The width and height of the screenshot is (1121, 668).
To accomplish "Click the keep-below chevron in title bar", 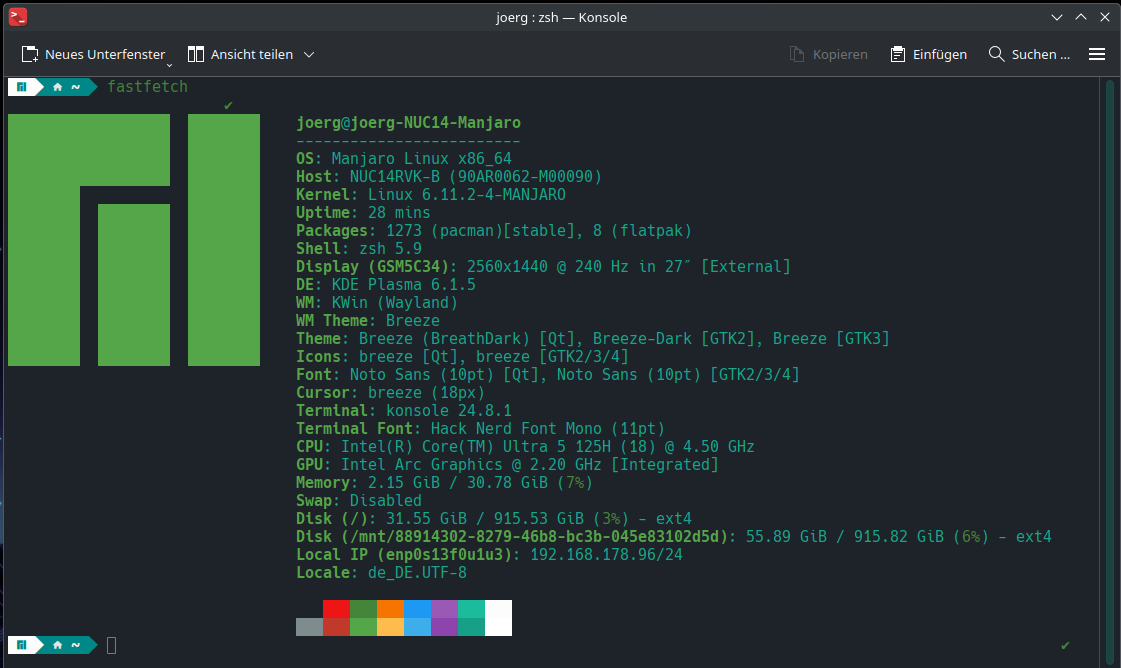I will click(x=1057, y=17).
